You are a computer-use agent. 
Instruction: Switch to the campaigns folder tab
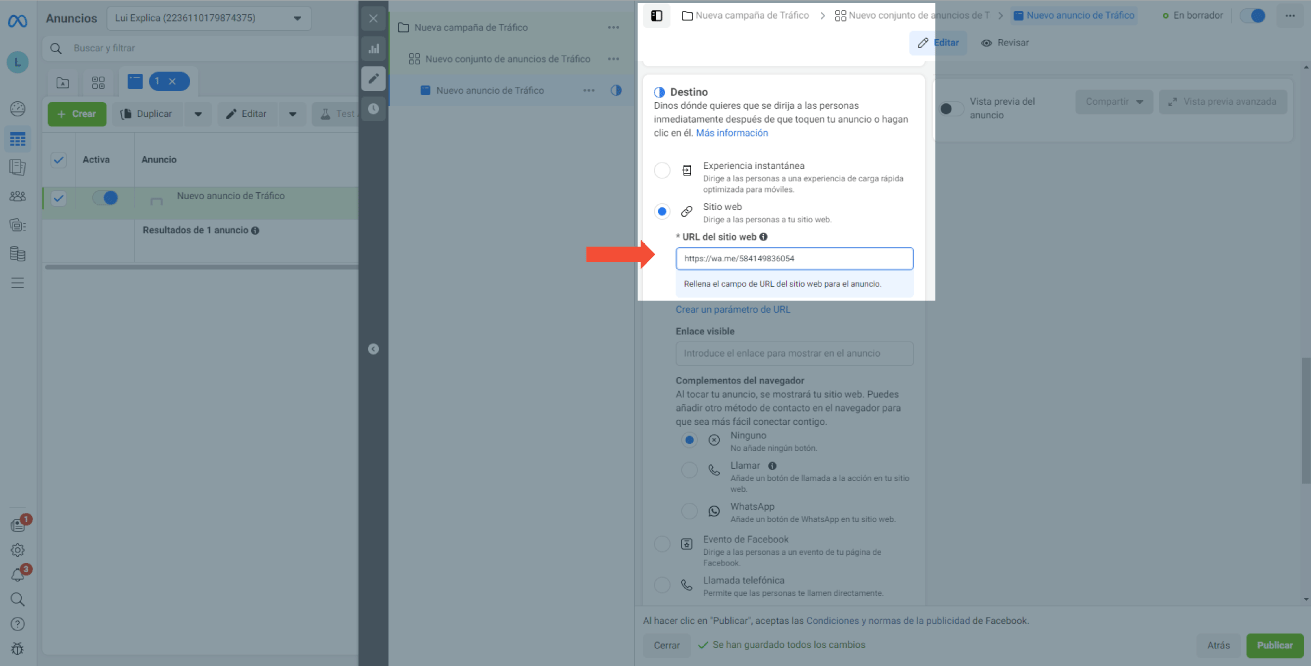(63, 82)
